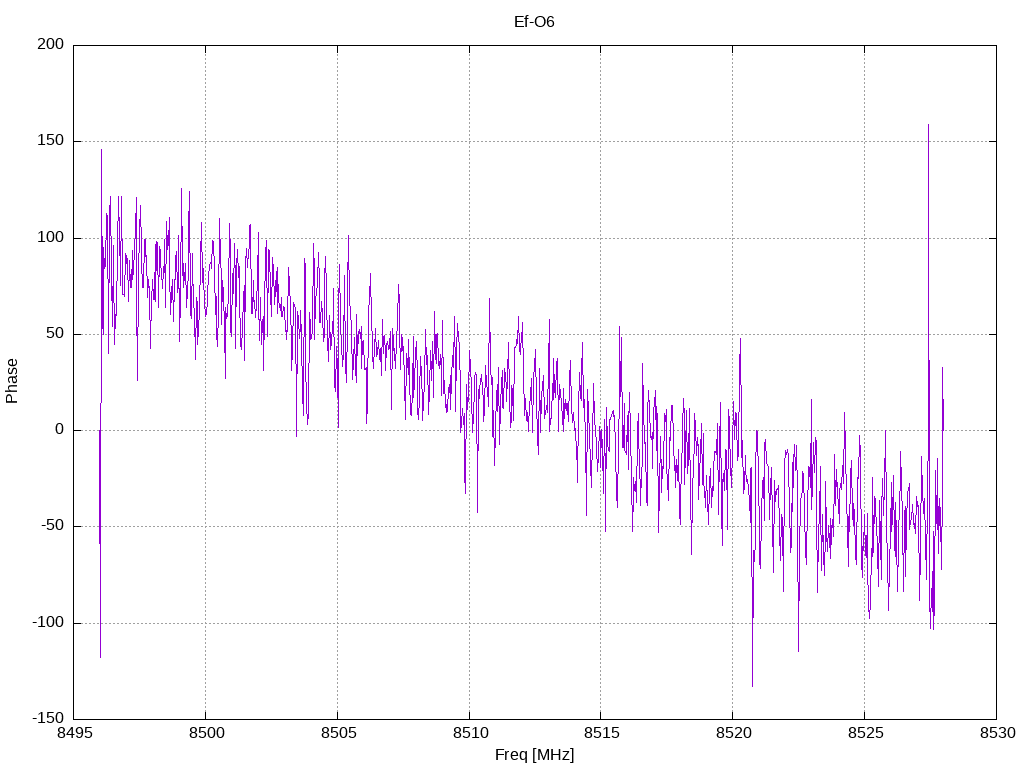1024x768 pixels.
Task: Click x-axis tick label 8495
Action: tap(74, 733)
